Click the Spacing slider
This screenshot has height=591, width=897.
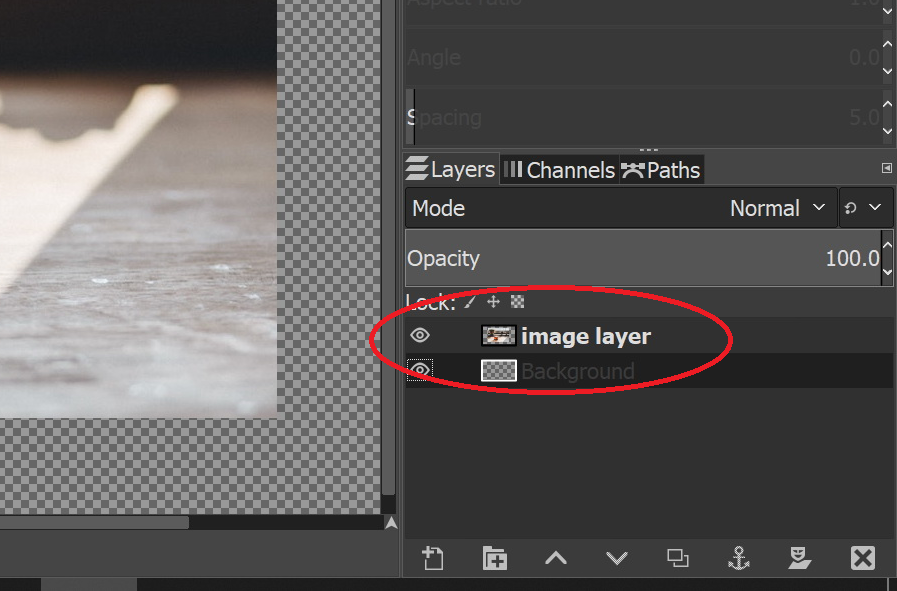[x=644, y=117]
